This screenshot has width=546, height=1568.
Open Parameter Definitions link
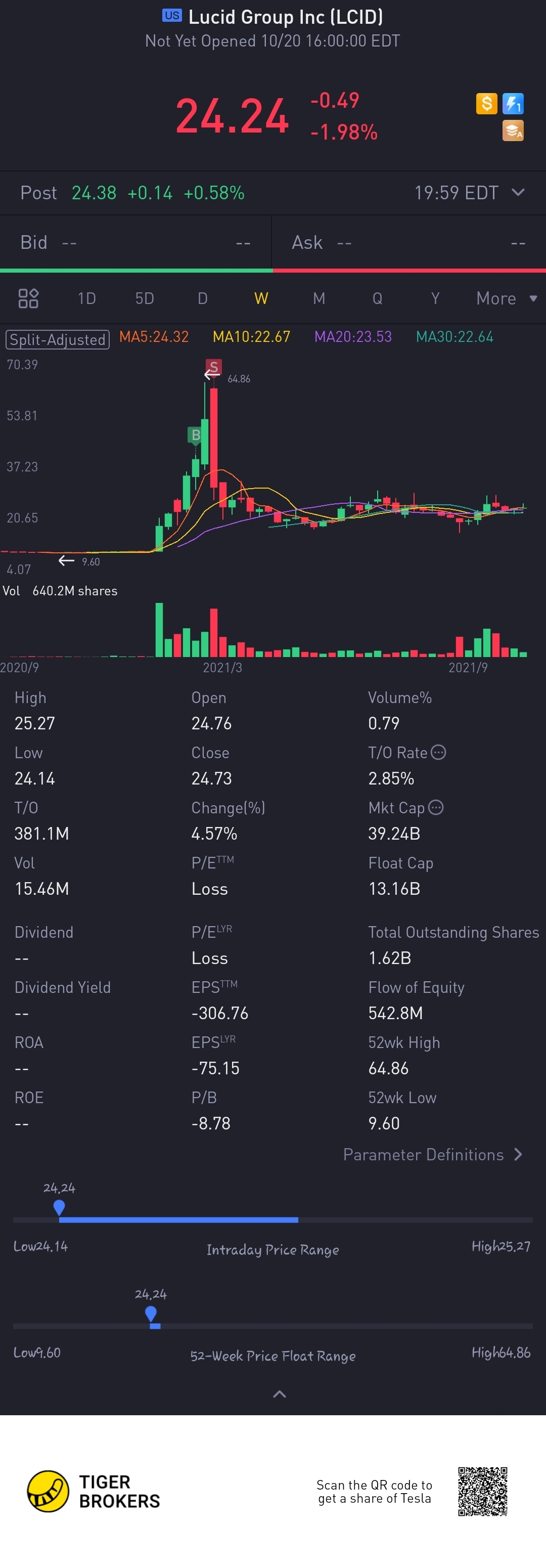pyautogui.click(x=432, y=1155)
